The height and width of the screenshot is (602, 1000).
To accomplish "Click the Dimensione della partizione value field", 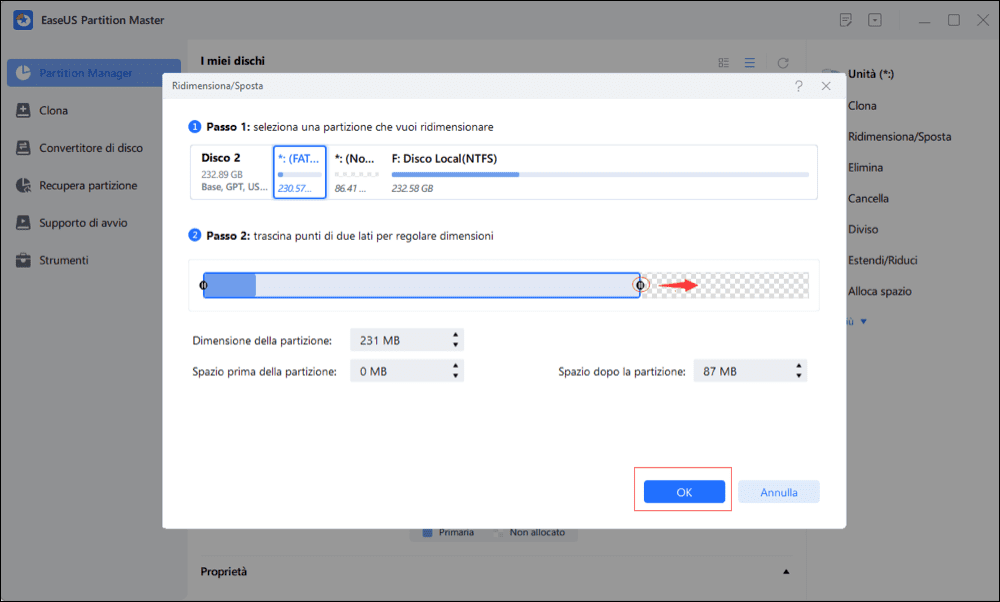I will (x=399, y=341).
